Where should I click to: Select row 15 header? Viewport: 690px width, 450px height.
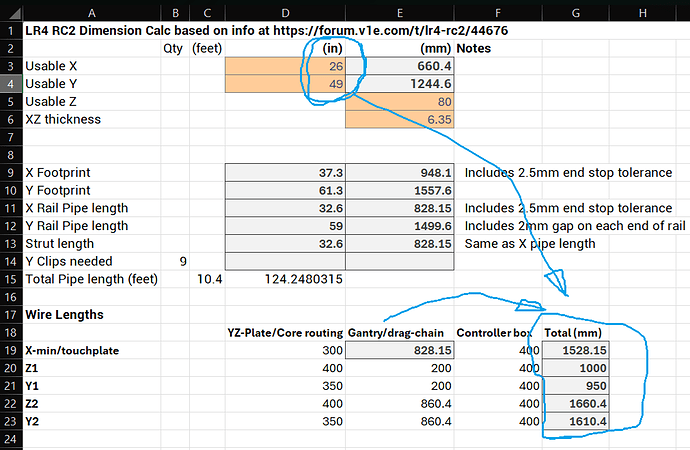pyautogui.click(x=11, y=279)
